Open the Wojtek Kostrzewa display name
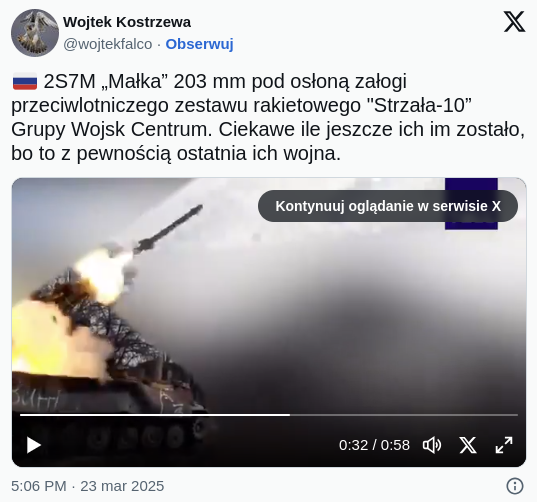The image size is (537, 502). 127,22
